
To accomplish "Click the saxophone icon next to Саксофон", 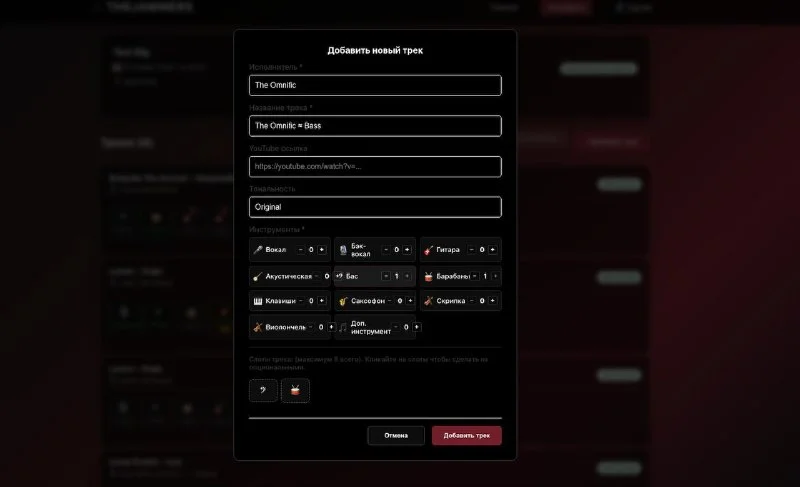I will pyautogui.click(x=343, y=301).
